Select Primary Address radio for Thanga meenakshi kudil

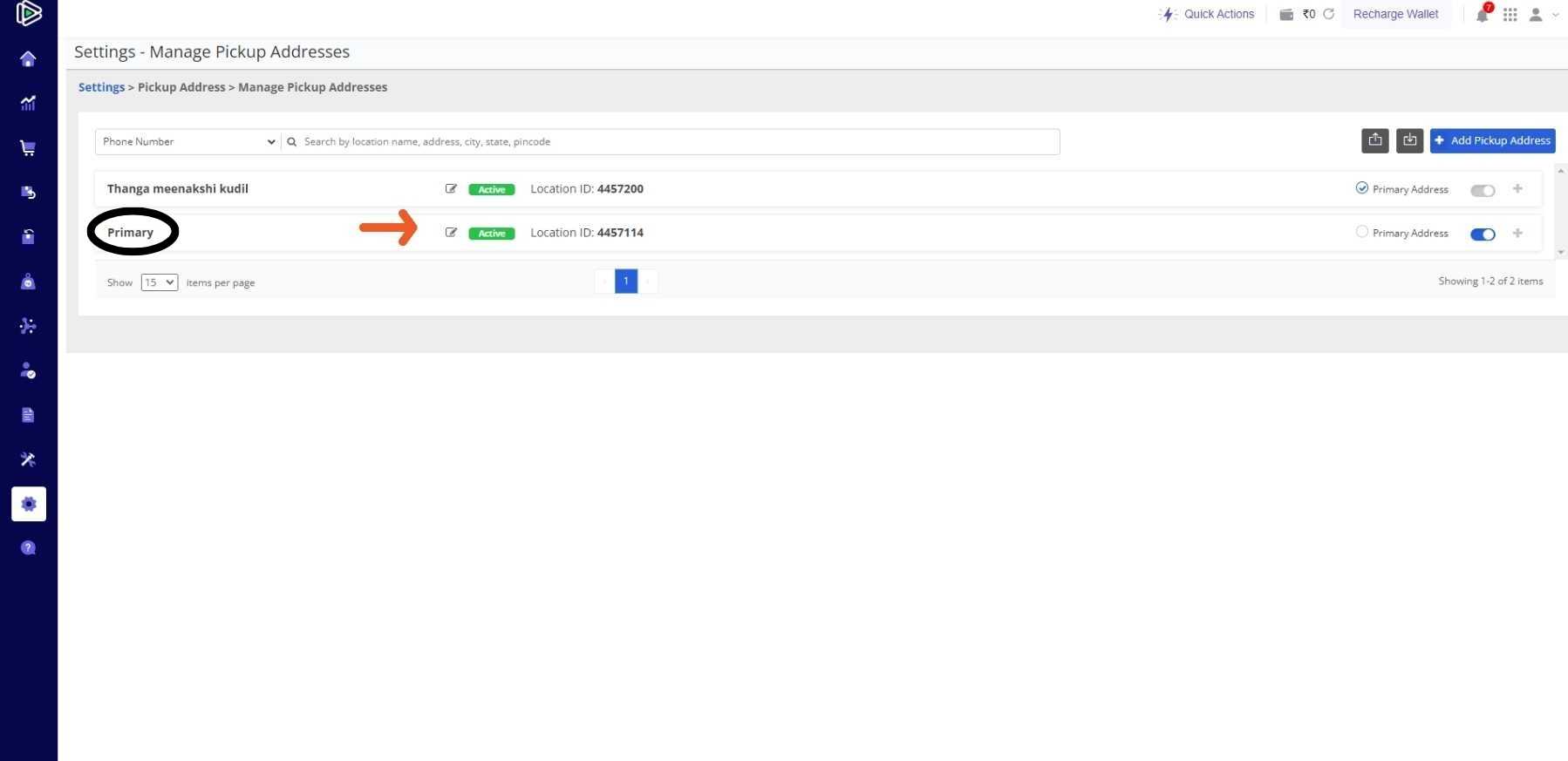click(x=1361, y=188)
